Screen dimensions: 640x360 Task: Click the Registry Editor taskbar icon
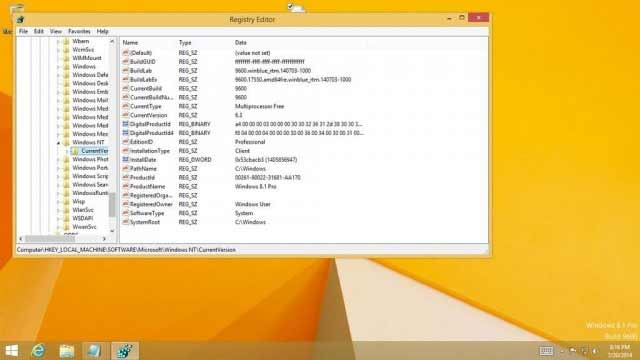(x=125, y=351)
